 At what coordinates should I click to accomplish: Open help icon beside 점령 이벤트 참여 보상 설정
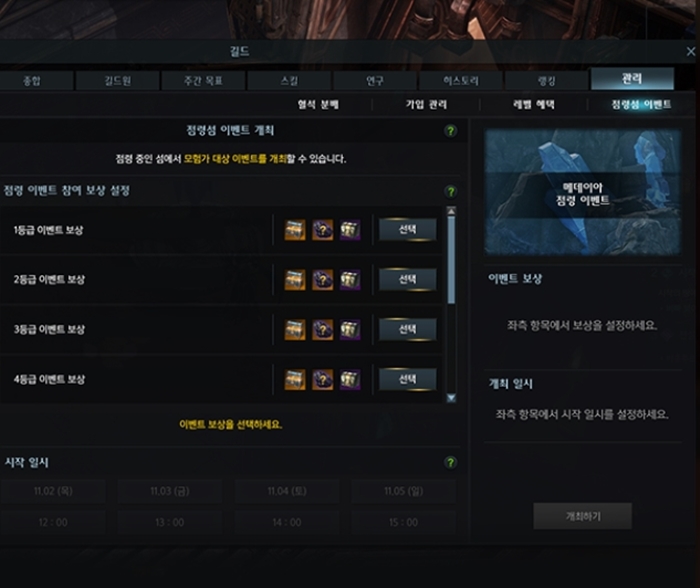tap(450, 192)
